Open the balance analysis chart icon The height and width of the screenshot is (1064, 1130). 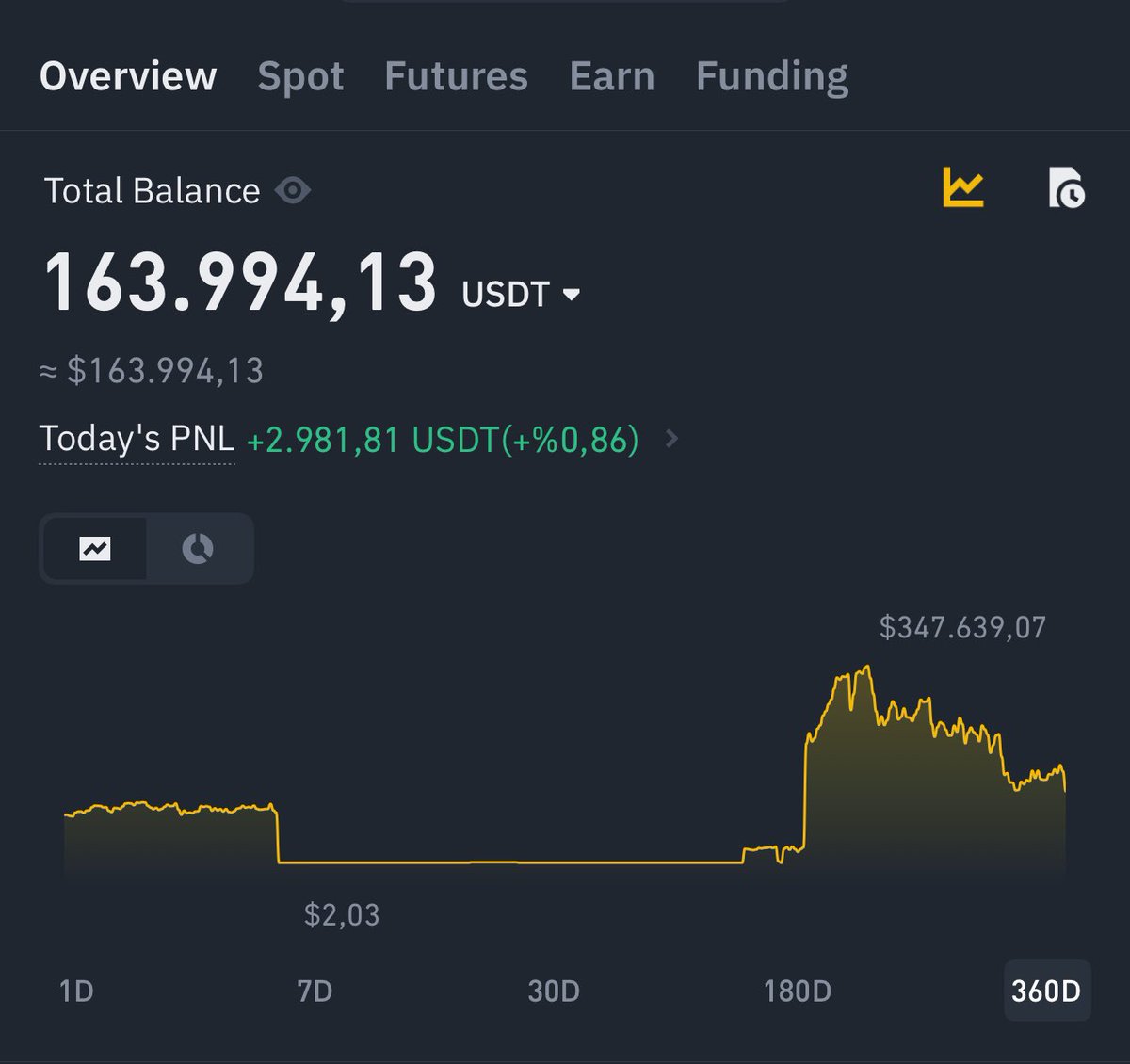tap(962, 188)
